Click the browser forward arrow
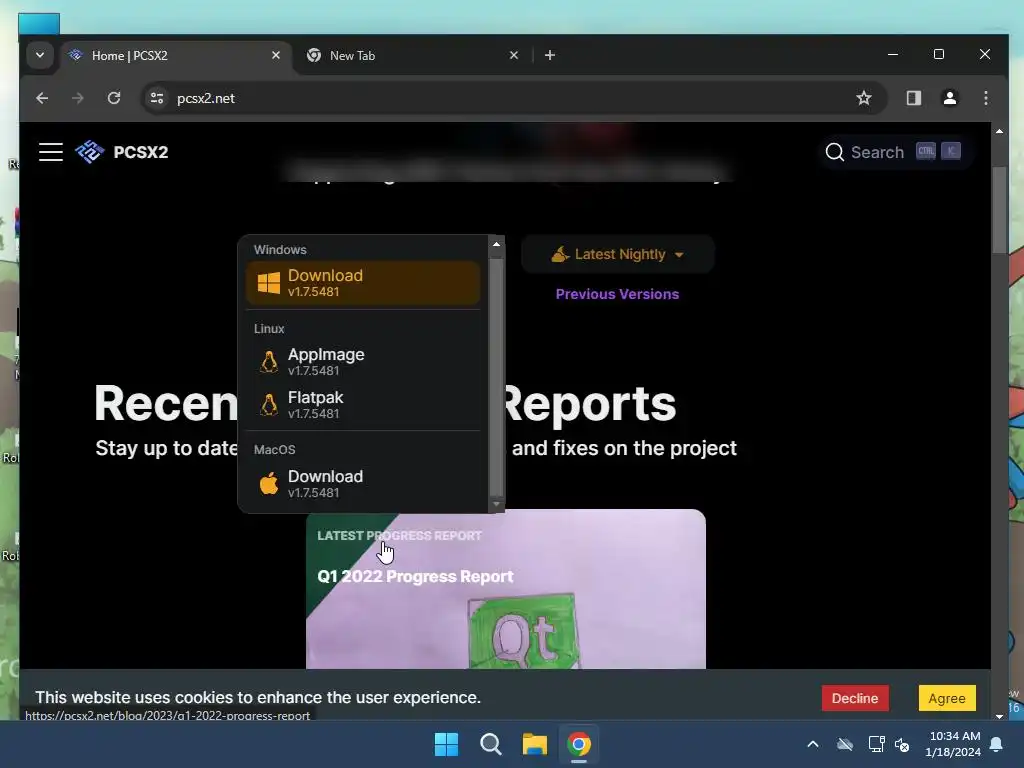Screen dimensions: 1024x768 (78, 98)
